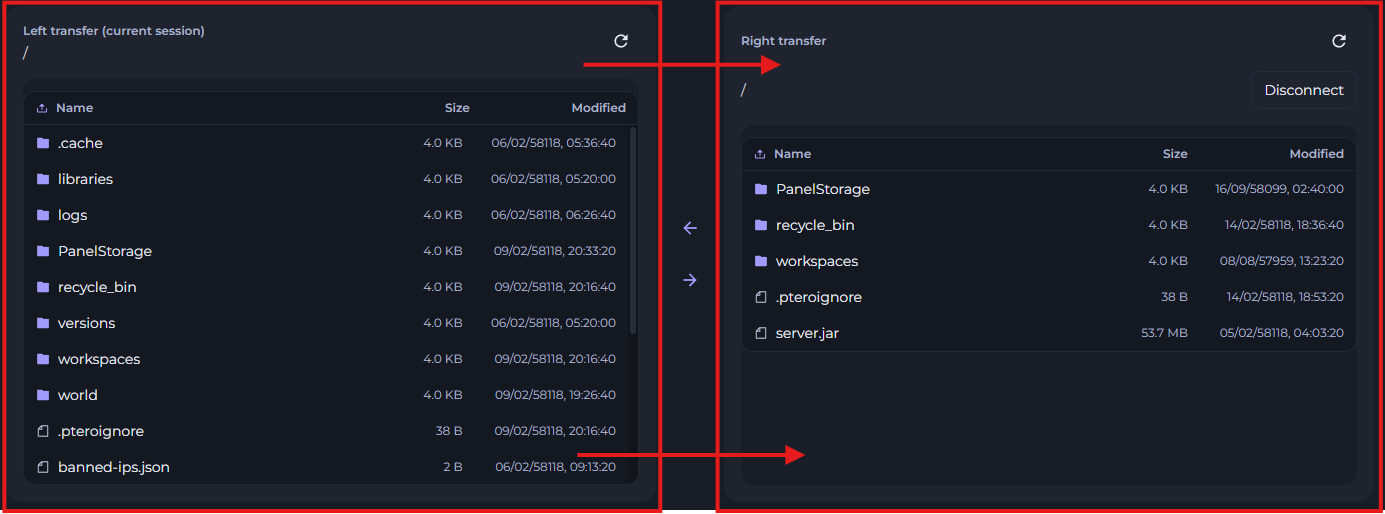The image size is (1385, 514).
Task: Click upload icon in right panel header
Action: pos(760,154)
